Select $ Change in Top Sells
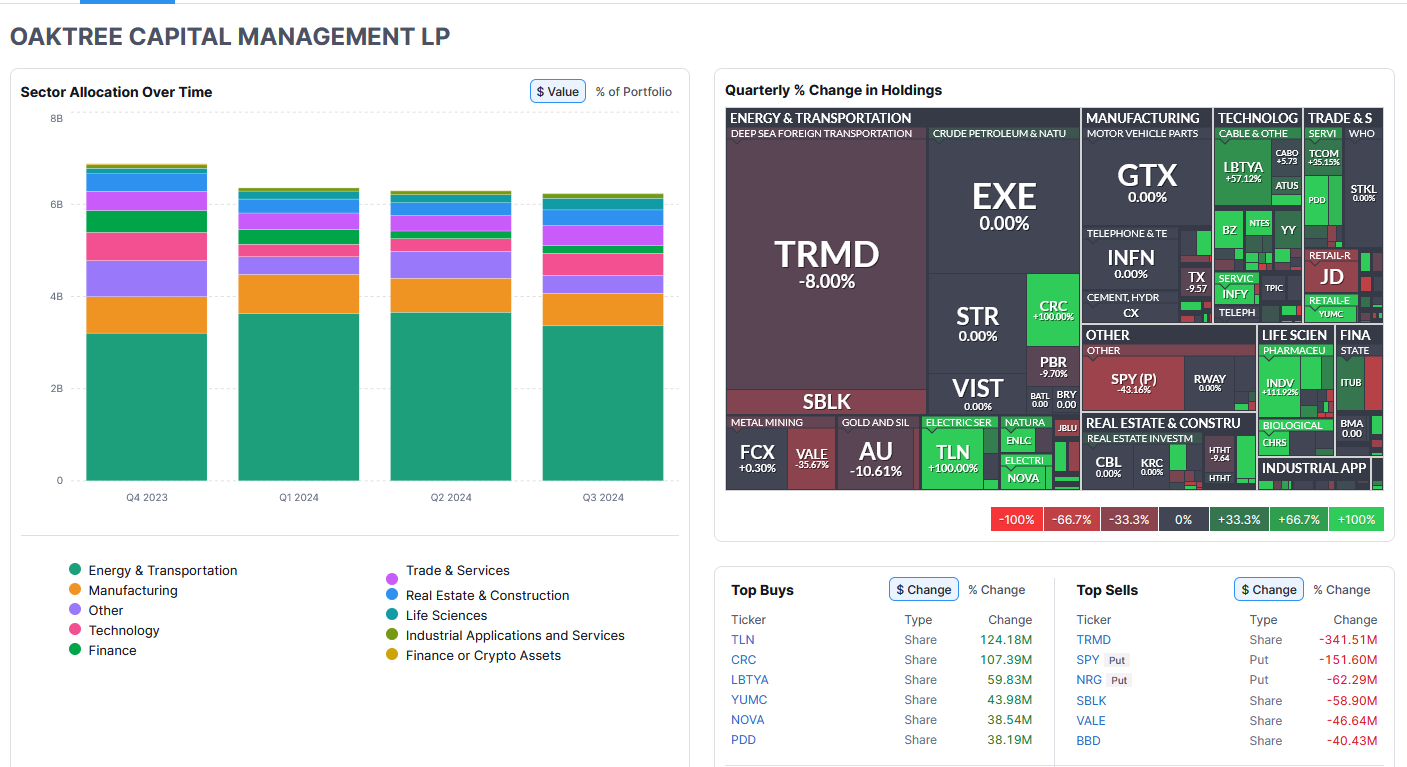The image size is (1407, 767). [1269, 589]
